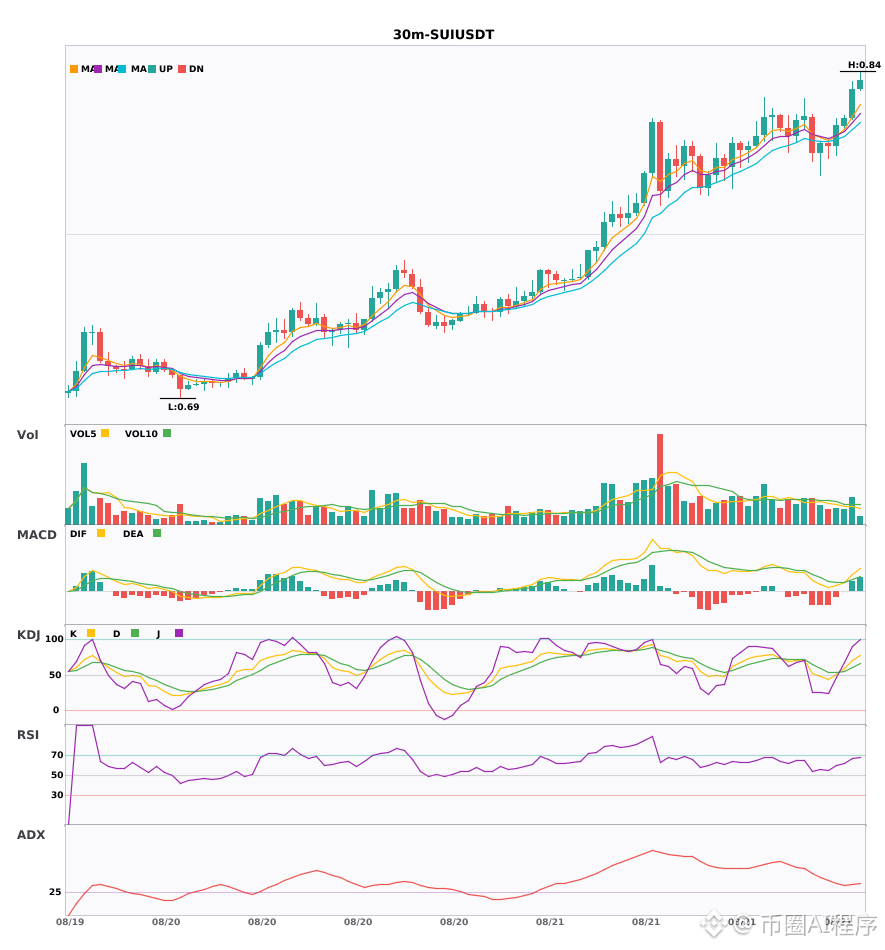Click the green UP legend swatch
Image resolution: width=885 pixels, height=950 pixels.
pyautogui.click(x=152, y=69)
